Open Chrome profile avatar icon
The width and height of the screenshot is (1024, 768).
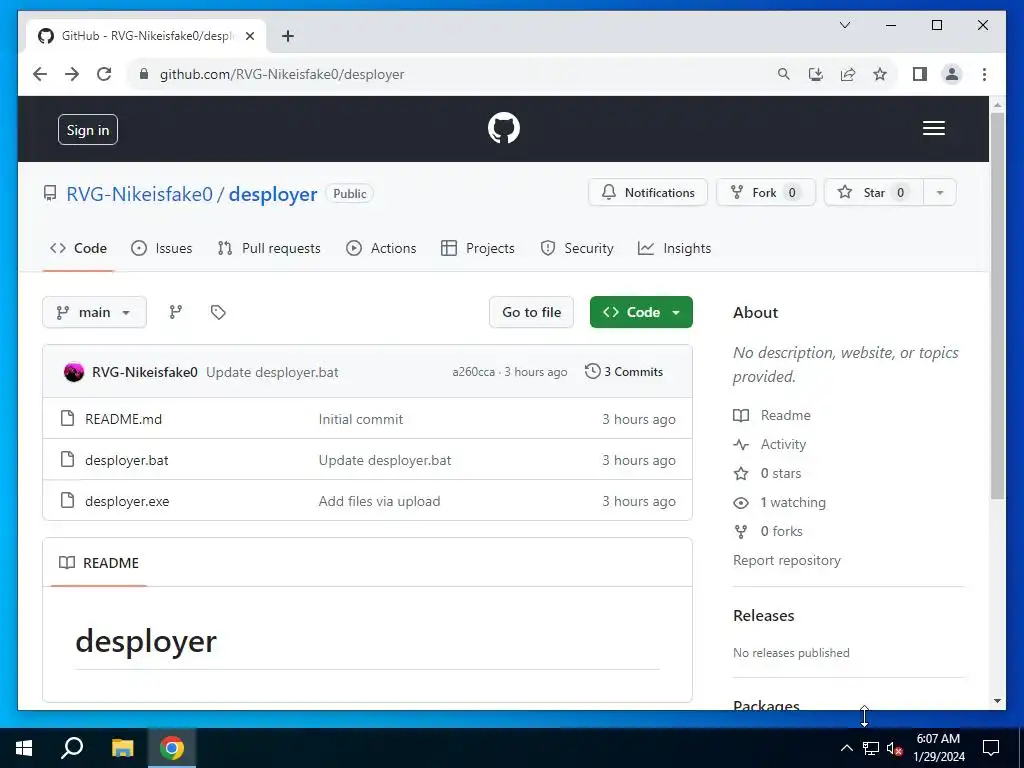(952, 74)
